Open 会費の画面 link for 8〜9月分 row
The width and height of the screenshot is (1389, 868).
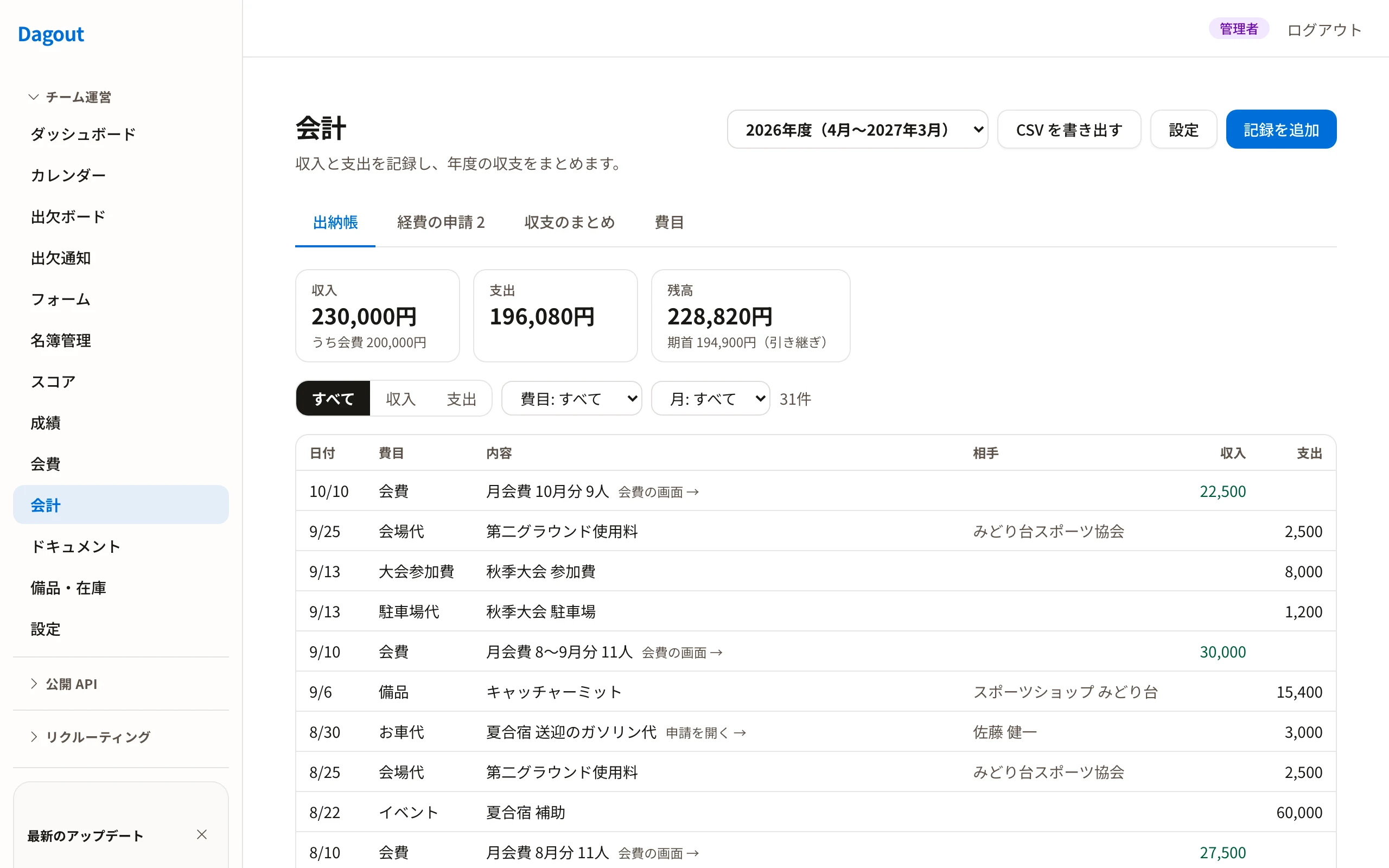682,653
